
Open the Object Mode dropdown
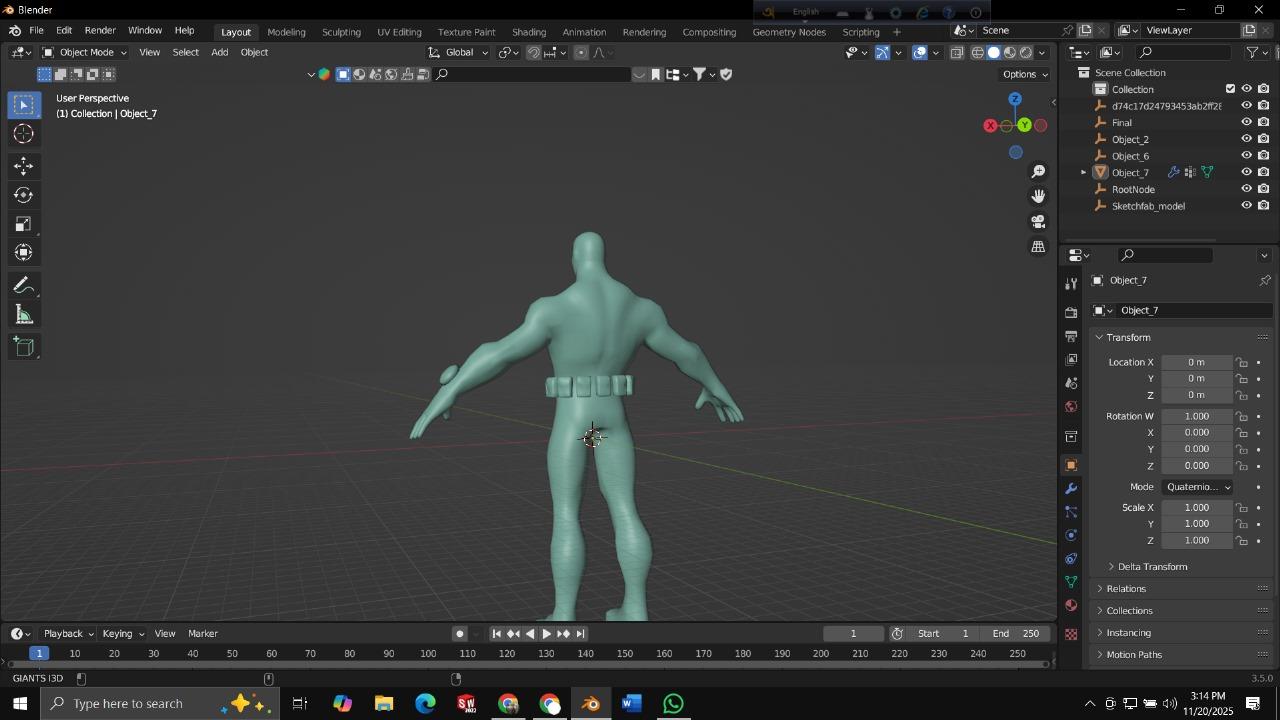pos(85,52)
